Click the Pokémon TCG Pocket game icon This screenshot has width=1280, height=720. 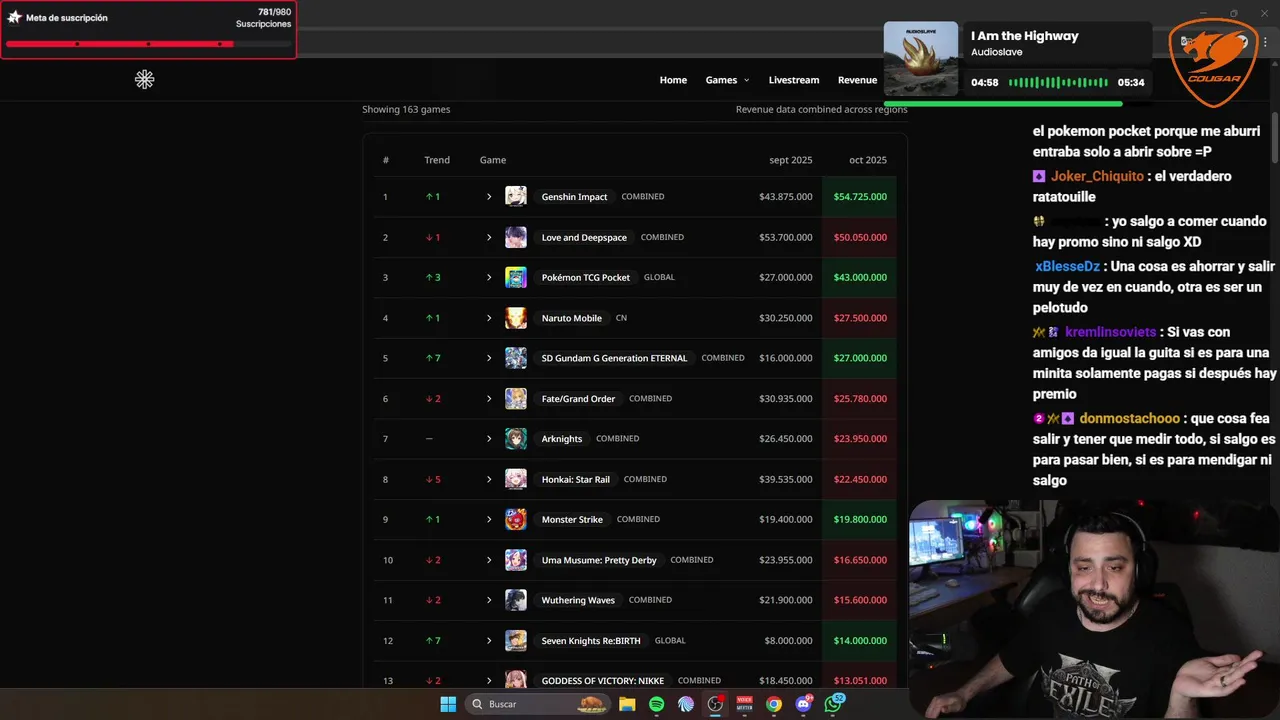click(516, 277)
